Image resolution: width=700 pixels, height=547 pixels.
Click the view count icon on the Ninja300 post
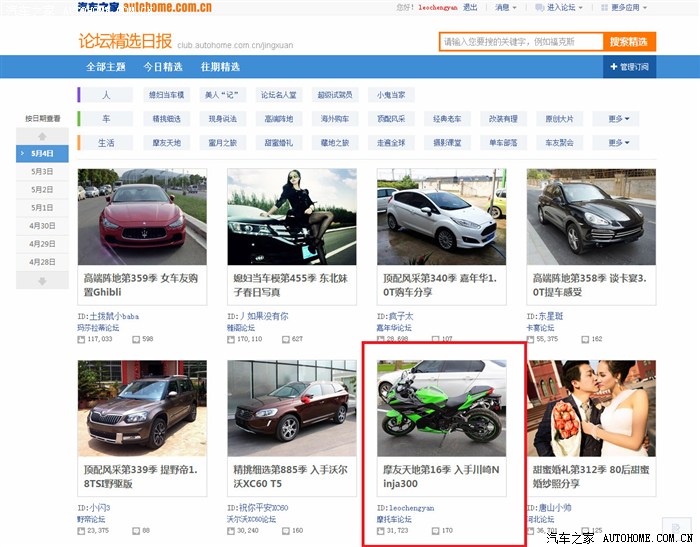[382, 531]
